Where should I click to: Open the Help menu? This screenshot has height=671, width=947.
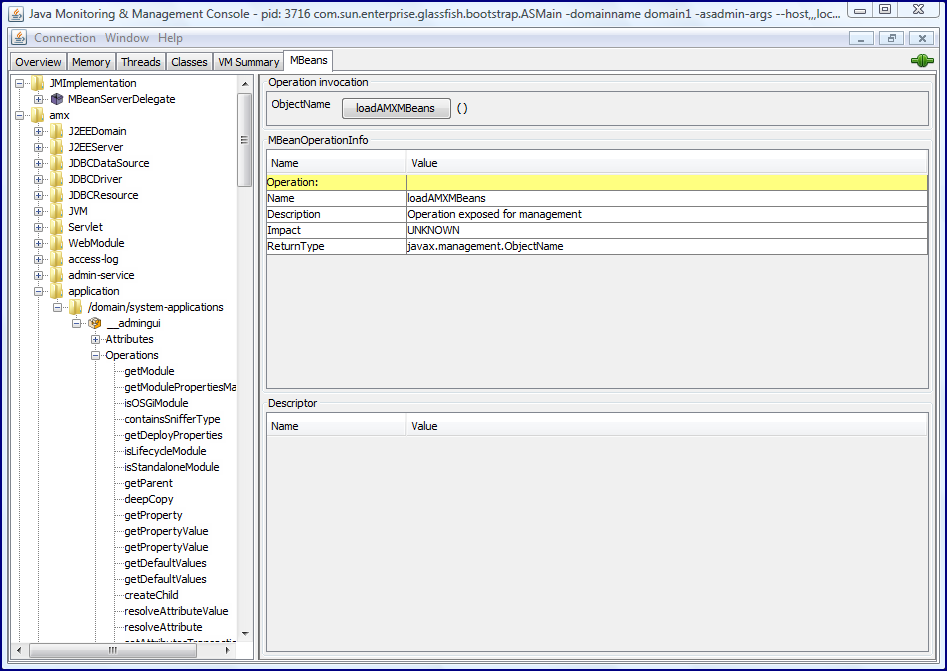[x=170, y=37]
